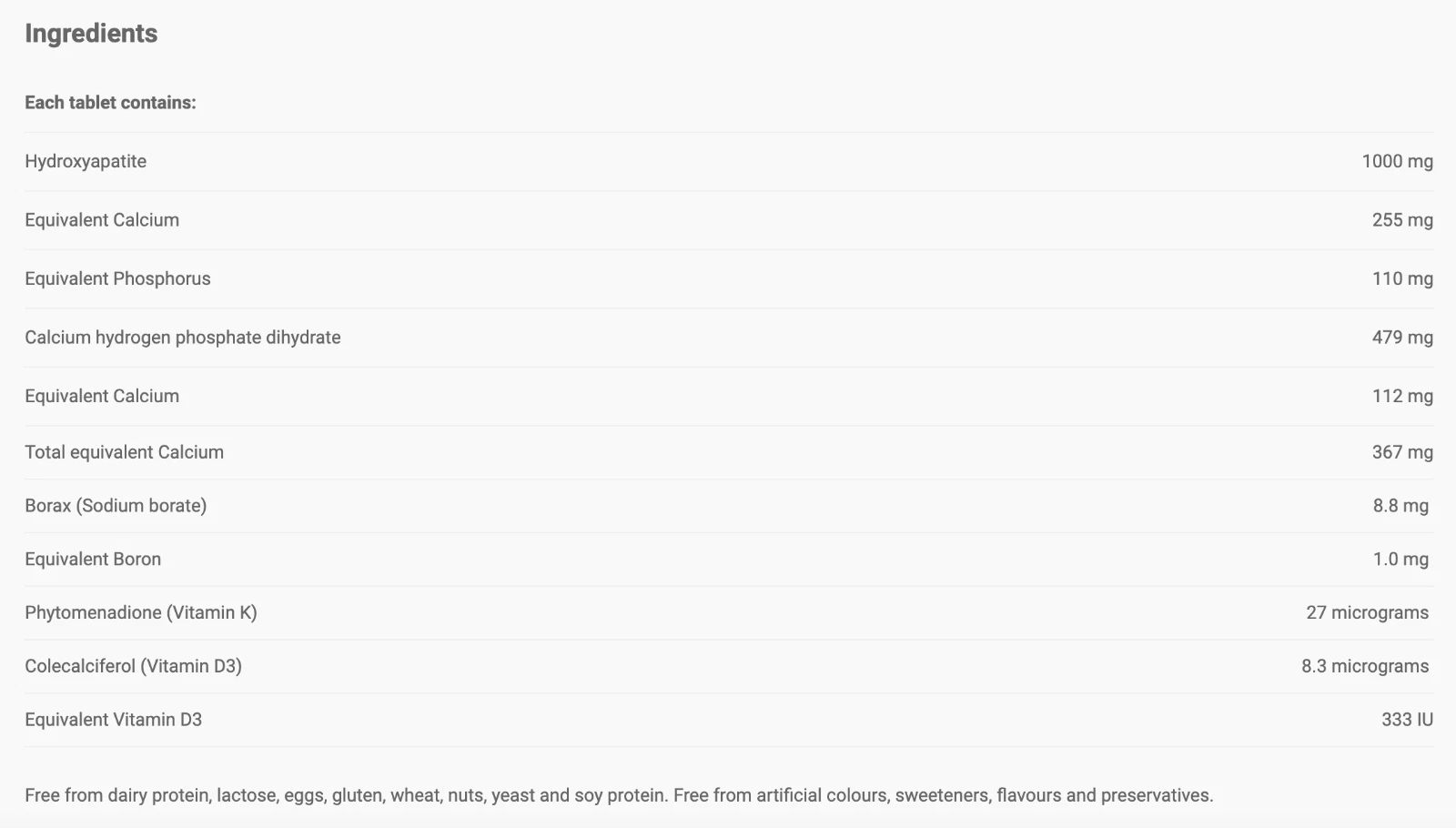The image size is (1456, 828).
Task: Select the Hydroxyapatite ingredient label
Action: [x=86, y=161]
